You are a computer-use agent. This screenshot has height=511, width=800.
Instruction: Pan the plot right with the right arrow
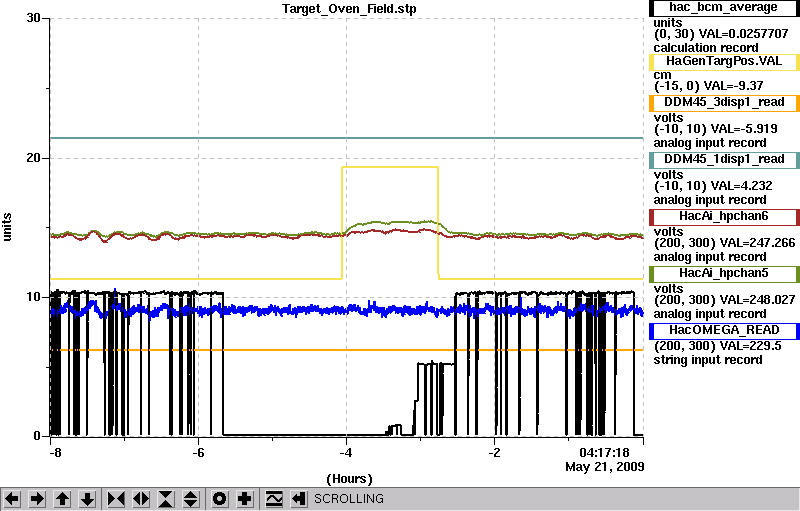coord(37,498)
